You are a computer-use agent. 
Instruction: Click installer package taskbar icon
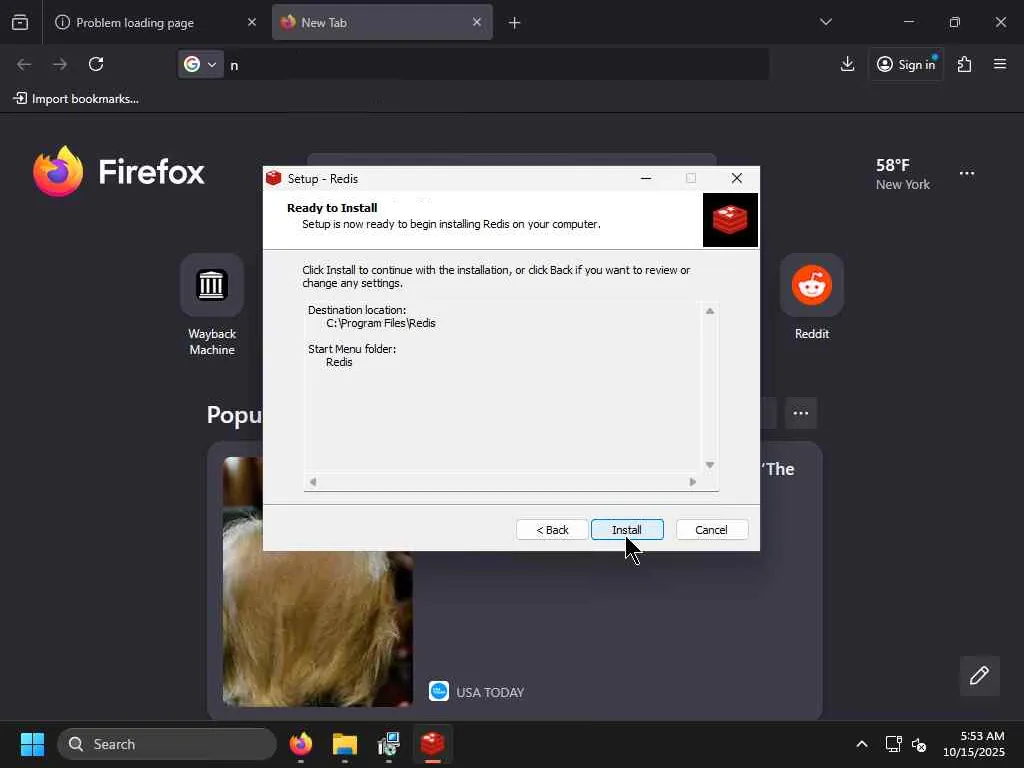pos(389,744)
